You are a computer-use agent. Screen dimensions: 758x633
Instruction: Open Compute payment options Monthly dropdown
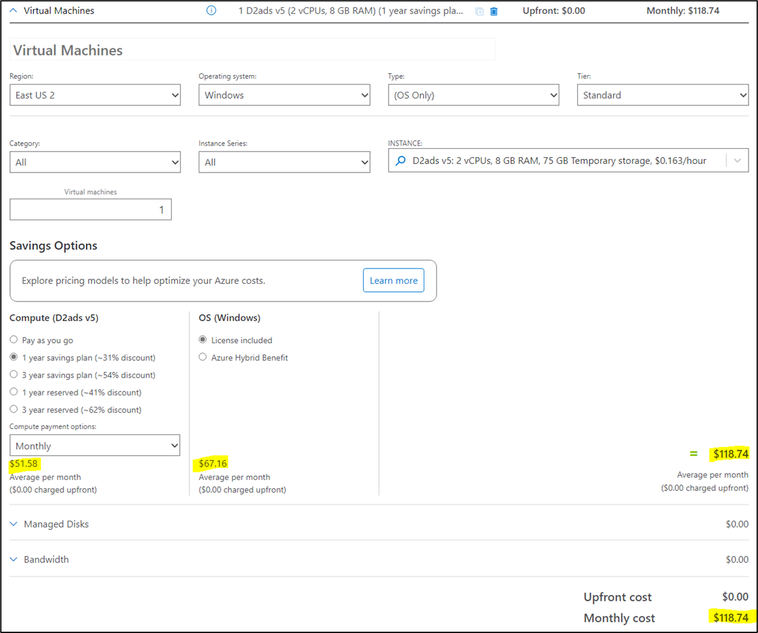[x=95, y=445]
